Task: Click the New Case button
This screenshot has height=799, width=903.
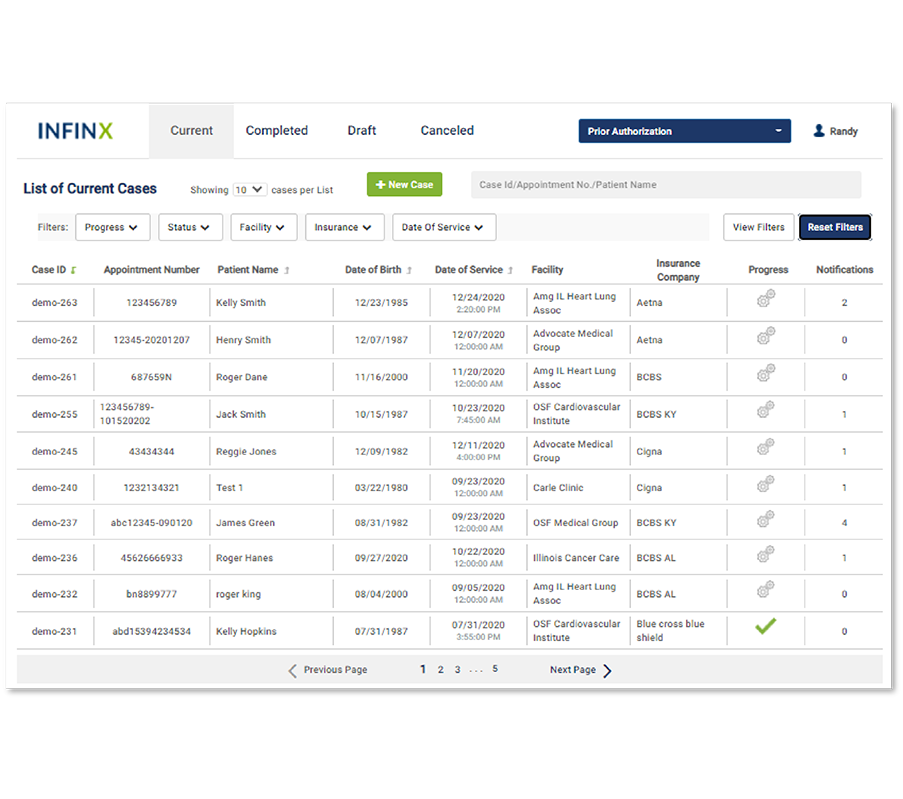Action: (404, 184)
